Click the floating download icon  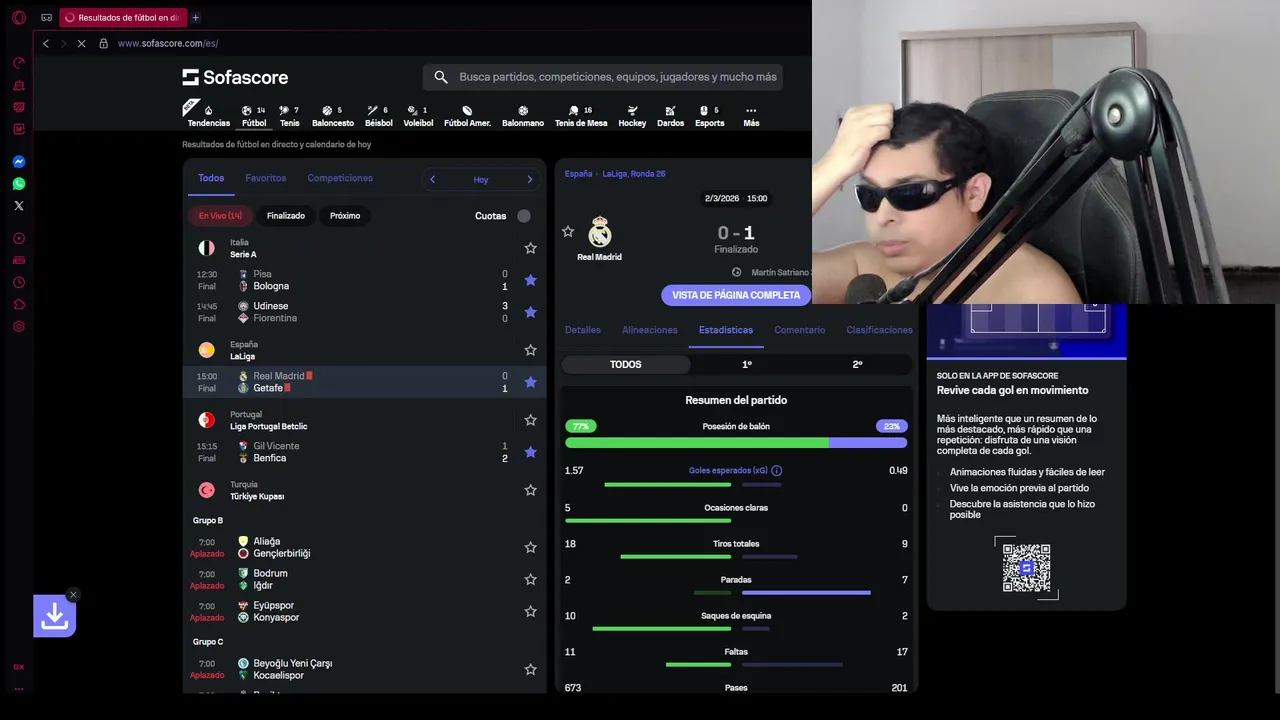click(x=55, y=616)
